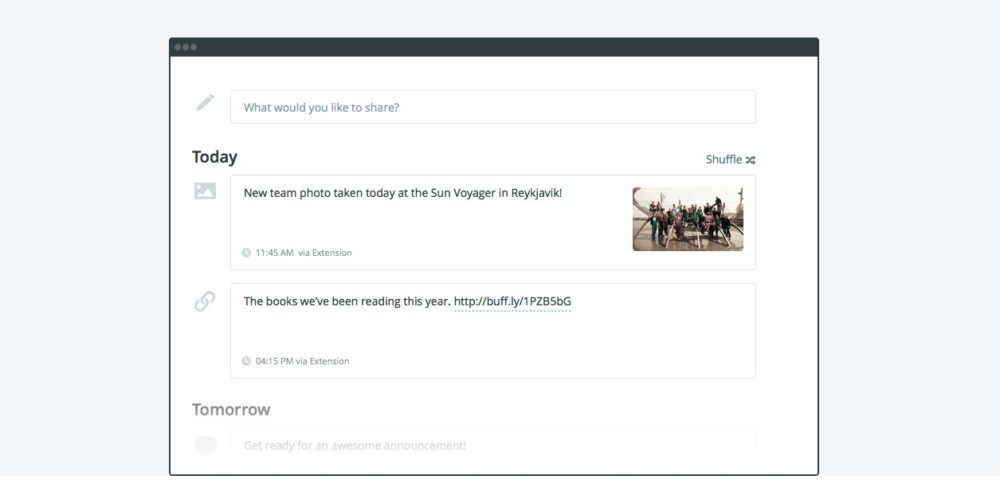Focus the 'What would you like to share?' field

(x=492, y=107)
